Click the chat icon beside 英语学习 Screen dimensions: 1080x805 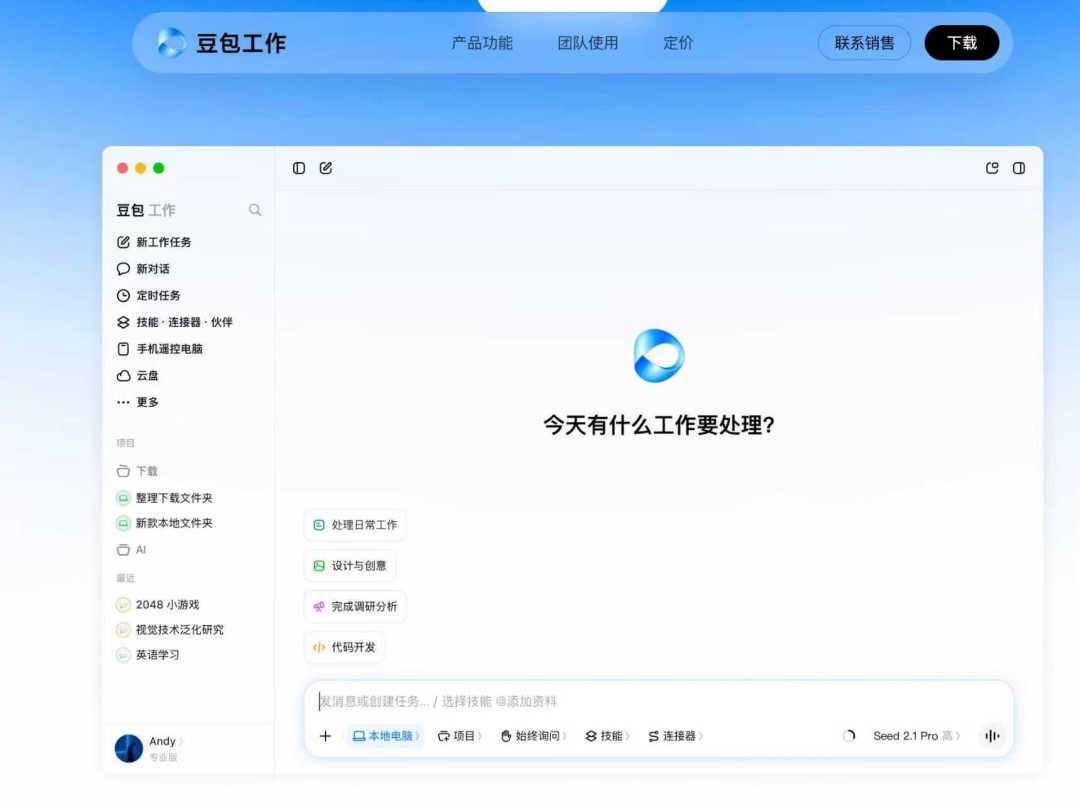[123, 655]
